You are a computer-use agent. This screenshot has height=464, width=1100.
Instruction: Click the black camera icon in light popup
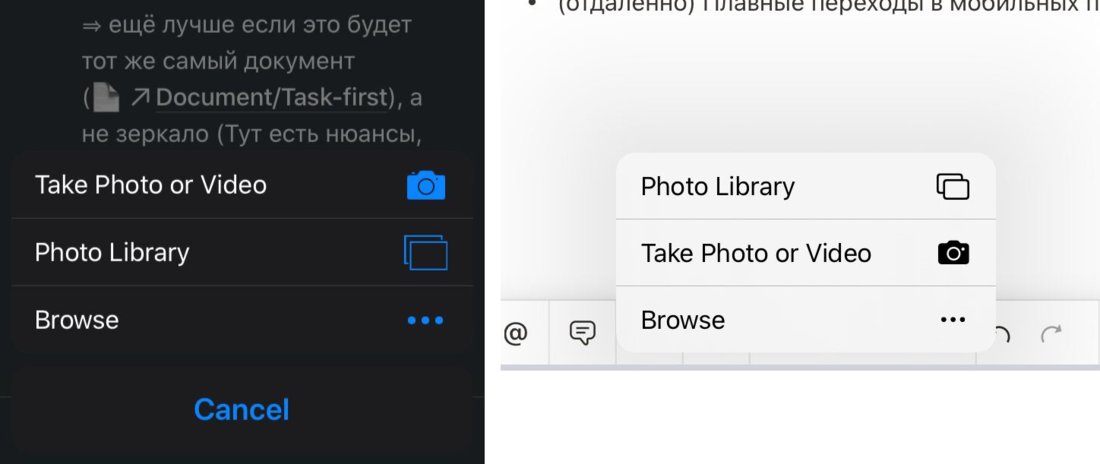(x=953, y=253)
